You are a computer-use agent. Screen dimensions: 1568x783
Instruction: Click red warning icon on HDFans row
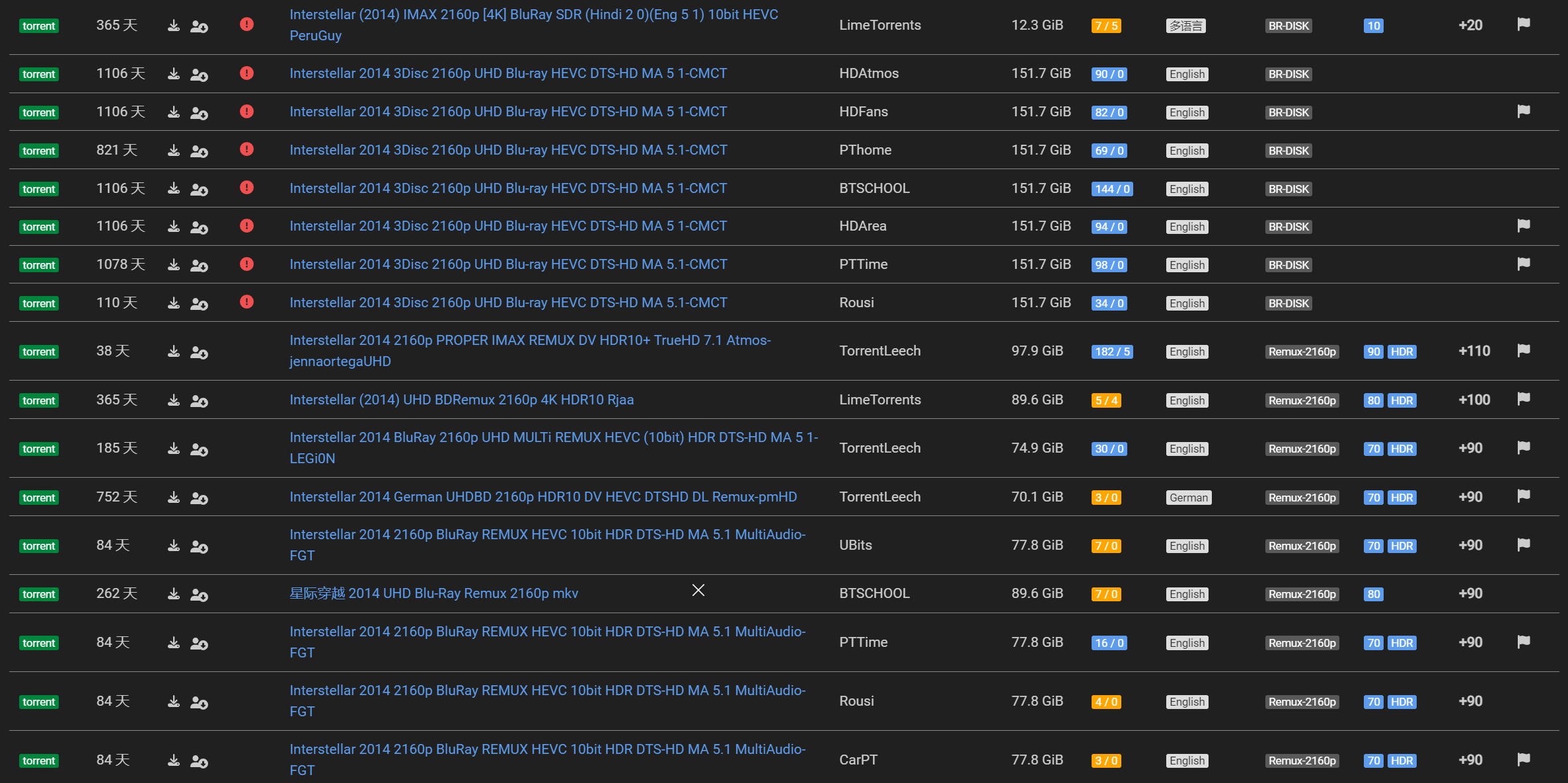point(246,112)
